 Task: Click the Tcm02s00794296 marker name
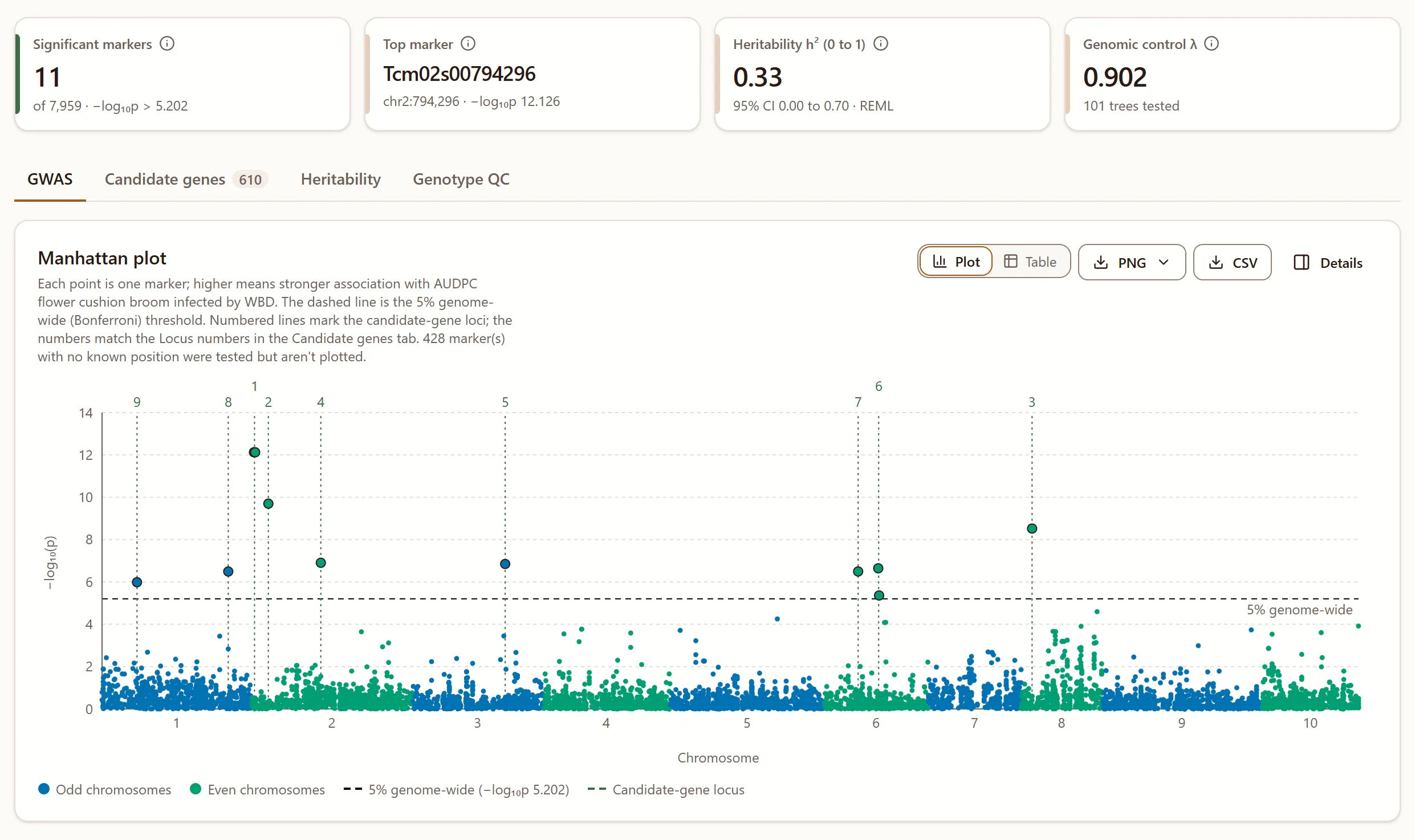tap(460, 74)
